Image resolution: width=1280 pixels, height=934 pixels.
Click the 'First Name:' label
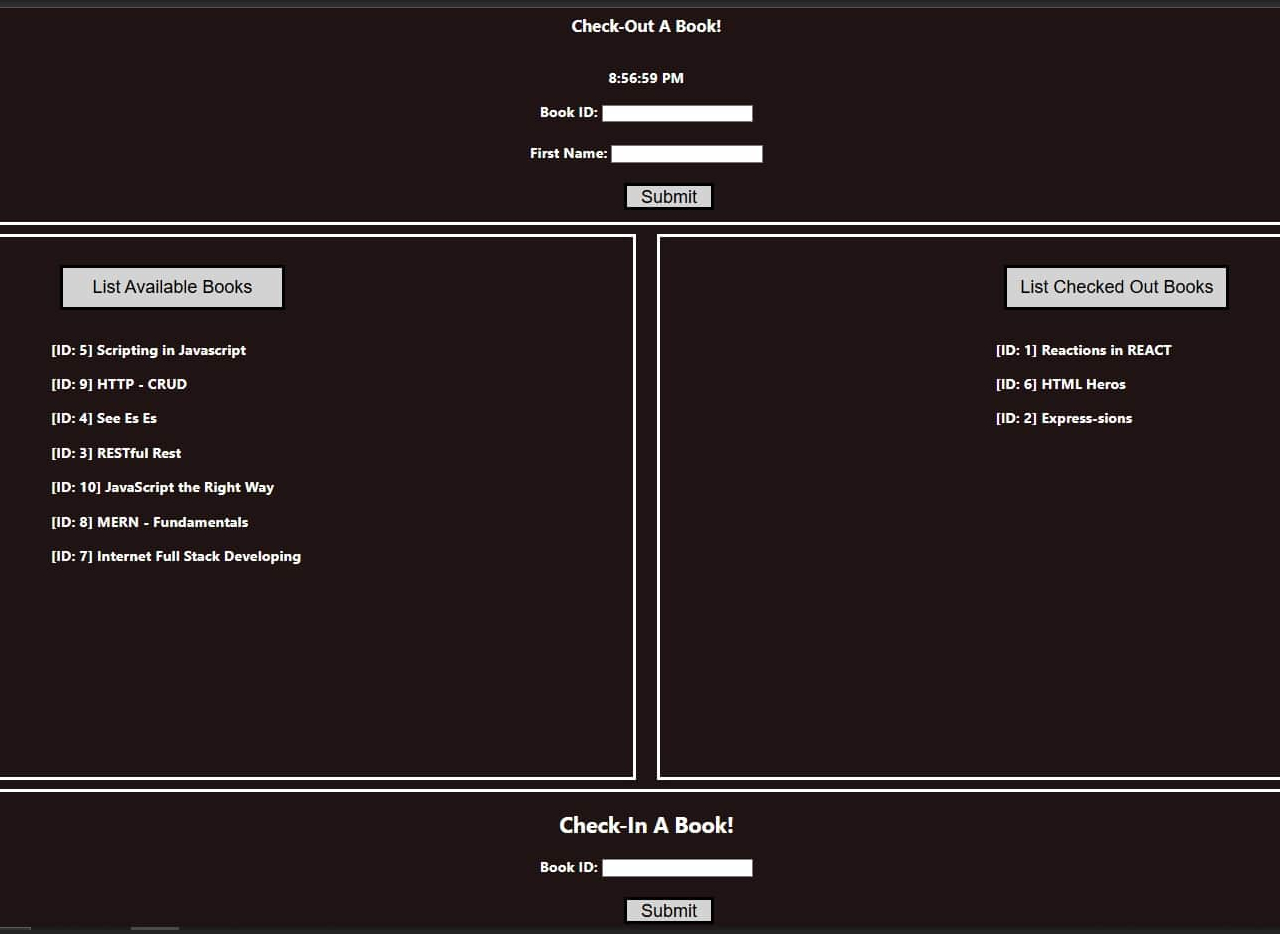[x=569, y=153]
